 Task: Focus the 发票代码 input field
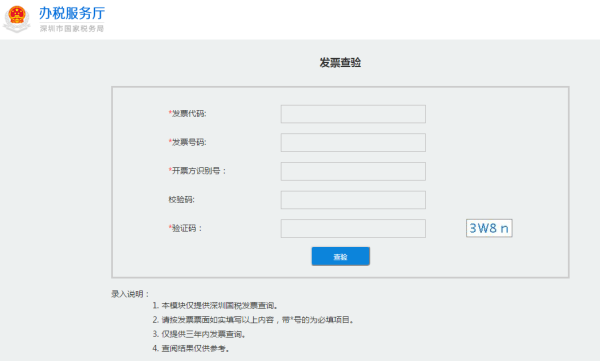353,114
